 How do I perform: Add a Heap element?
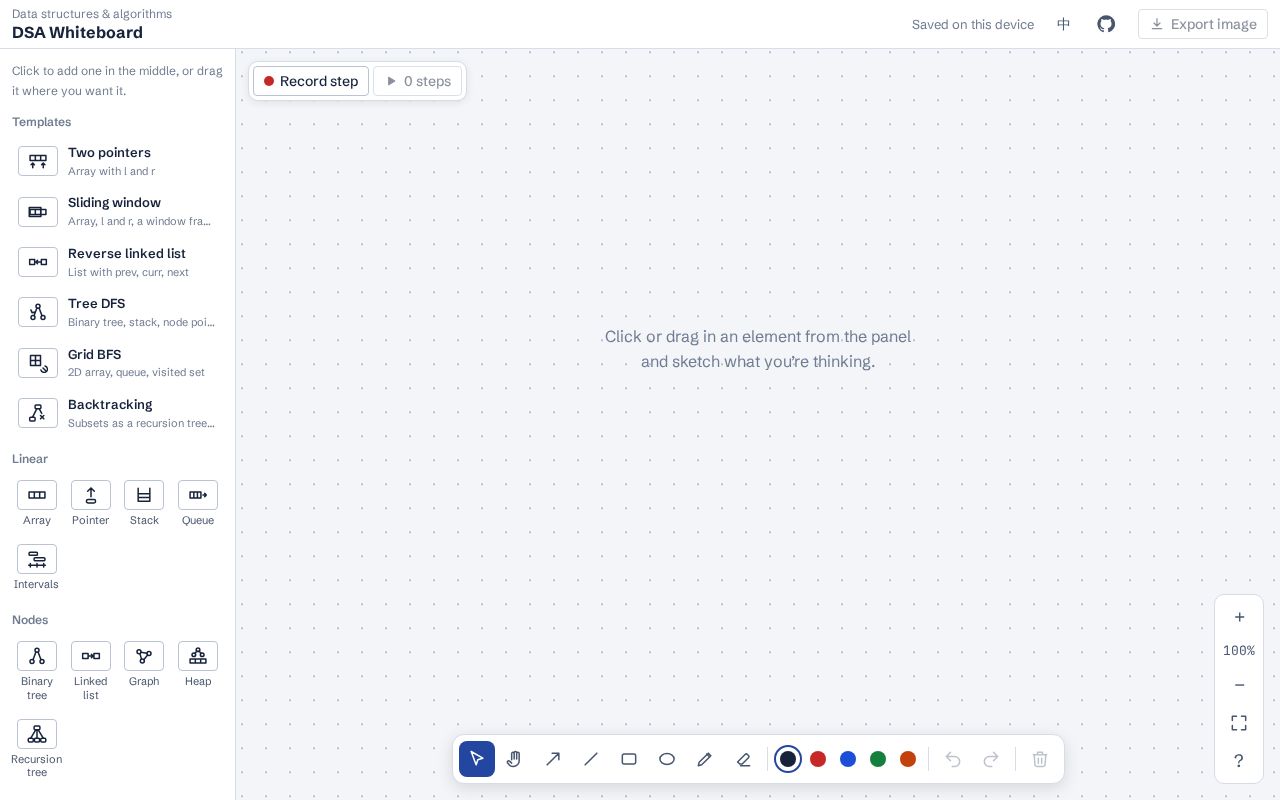click(x=198, y=665)
